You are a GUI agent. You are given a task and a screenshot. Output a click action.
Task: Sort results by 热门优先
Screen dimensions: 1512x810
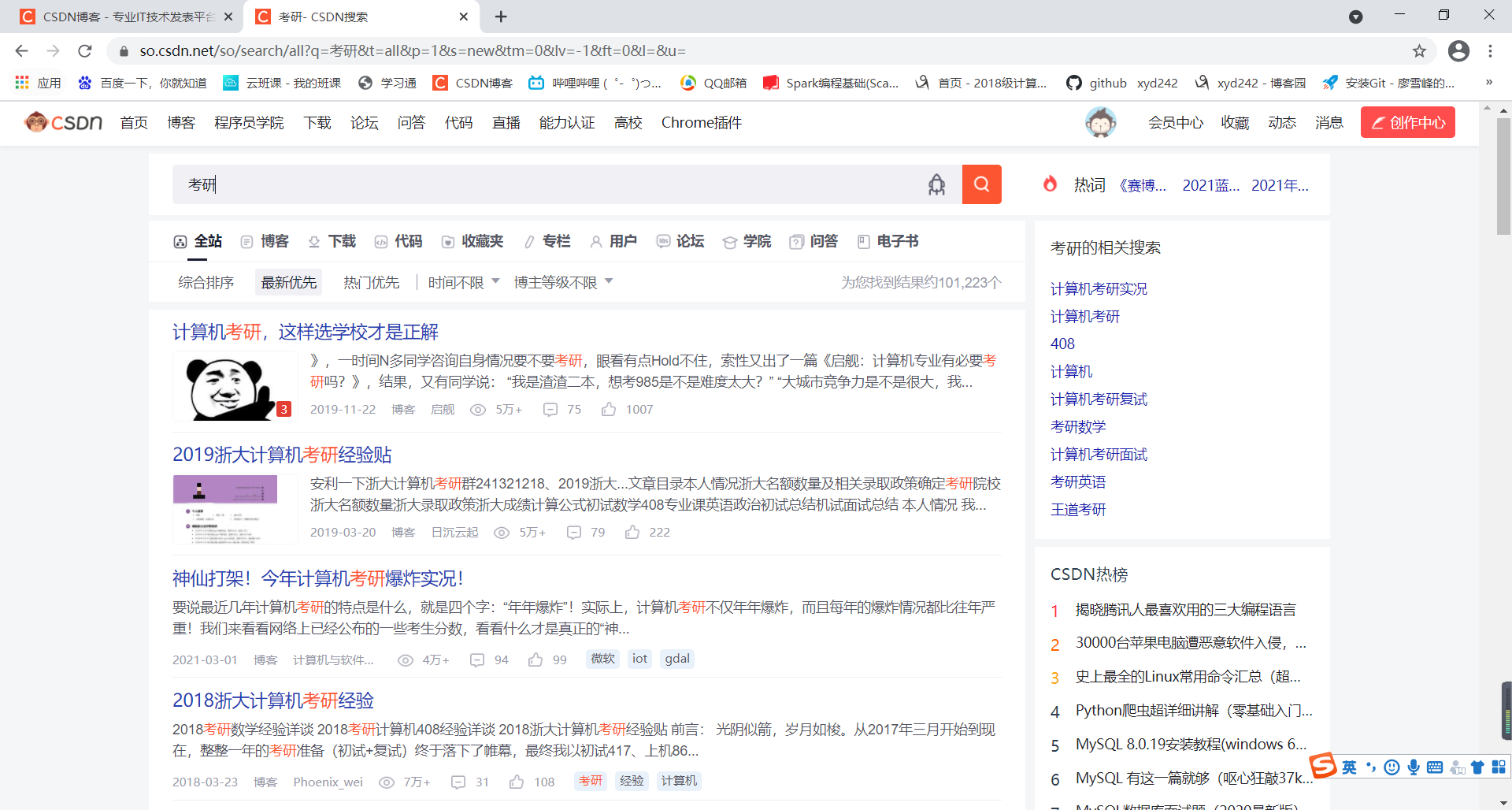click(372, 282)
